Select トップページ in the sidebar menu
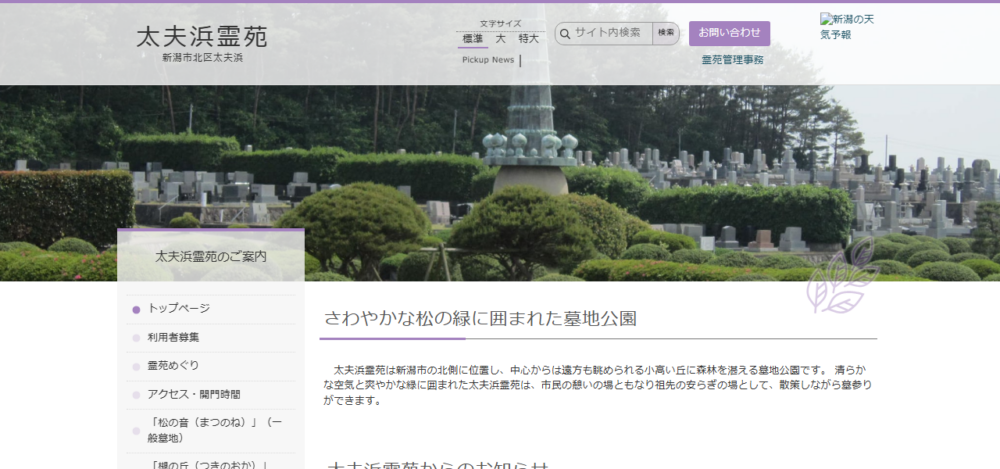 point(179,308)
